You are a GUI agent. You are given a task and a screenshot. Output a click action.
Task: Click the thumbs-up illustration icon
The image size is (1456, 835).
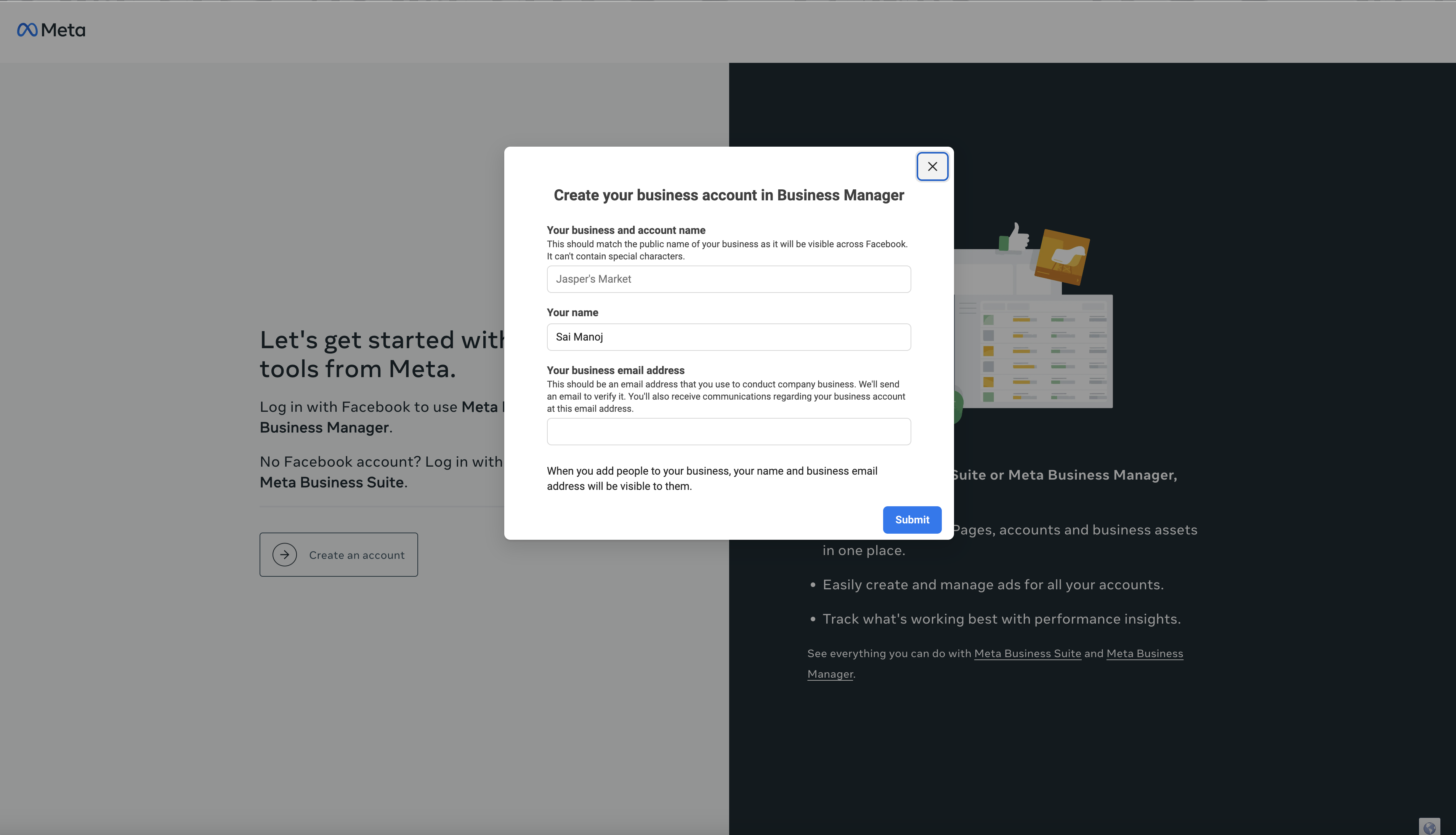coord(1016,237)
